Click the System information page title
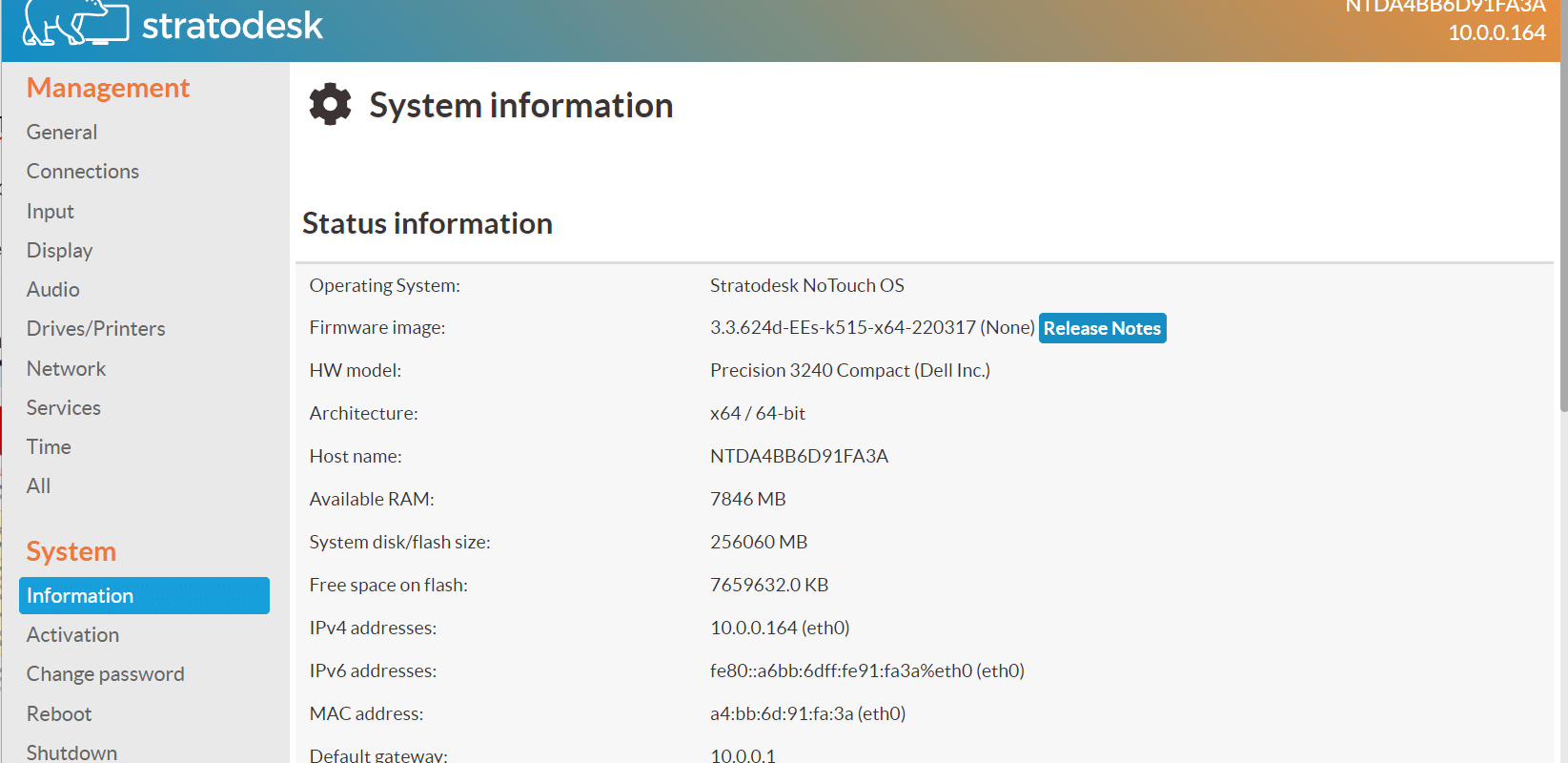 click(x=521, y=105)
